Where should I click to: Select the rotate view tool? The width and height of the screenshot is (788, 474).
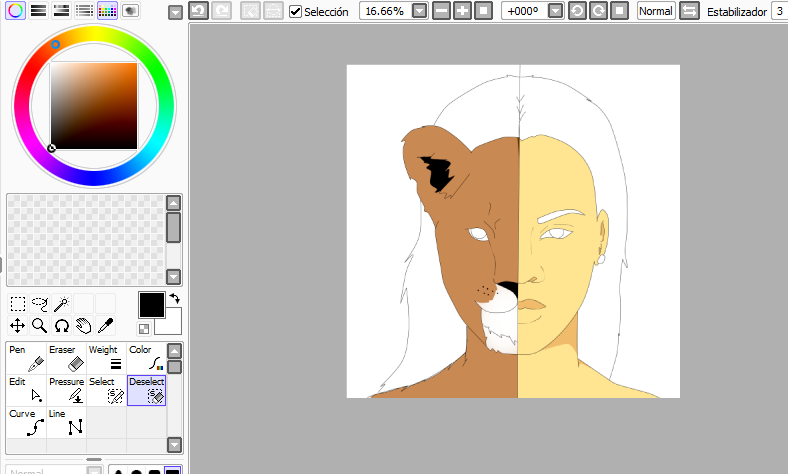tap(62, 326)
